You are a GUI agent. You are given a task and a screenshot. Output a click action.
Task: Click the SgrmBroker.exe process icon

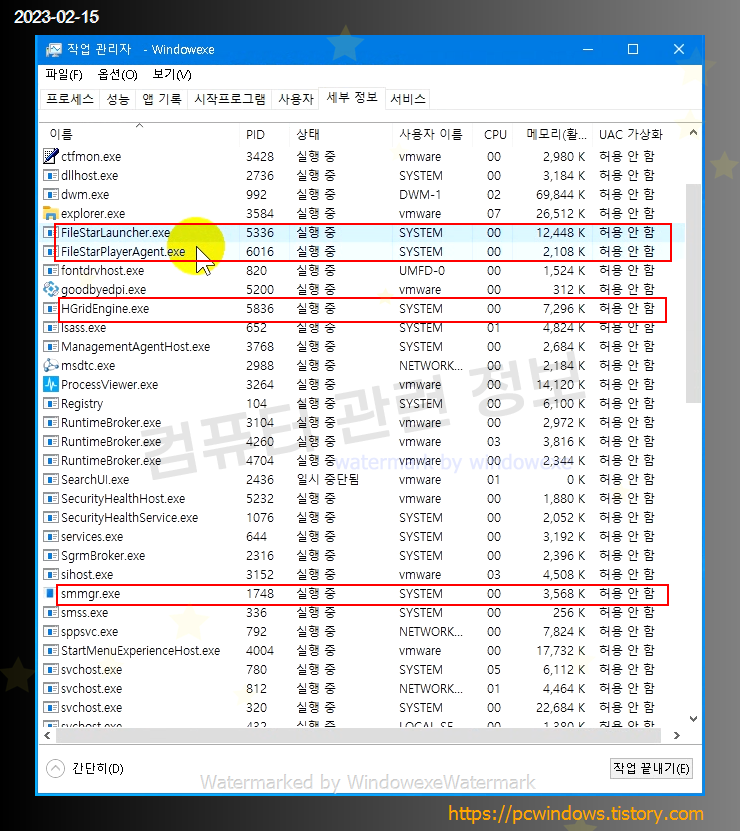click(x=50, y=555)
